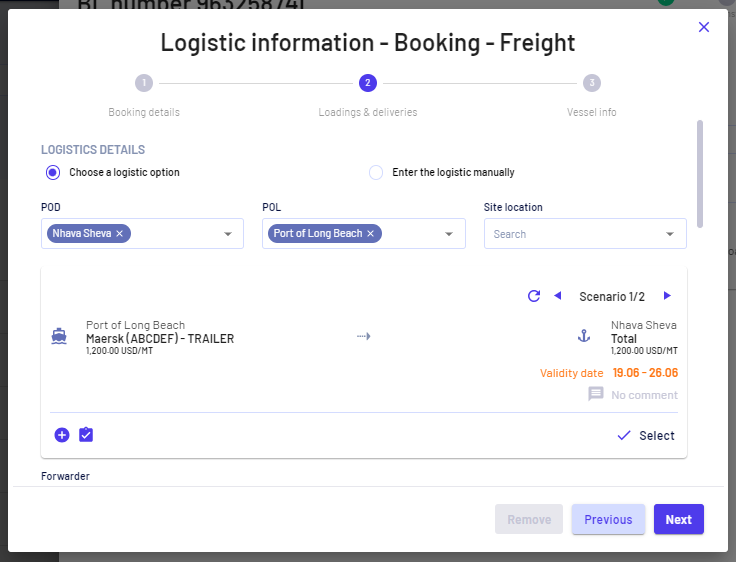The width and height of the screenshot is (736, 562).
Task: Click the No comment speech bubble icon
Action: click(x=596, y=393)
